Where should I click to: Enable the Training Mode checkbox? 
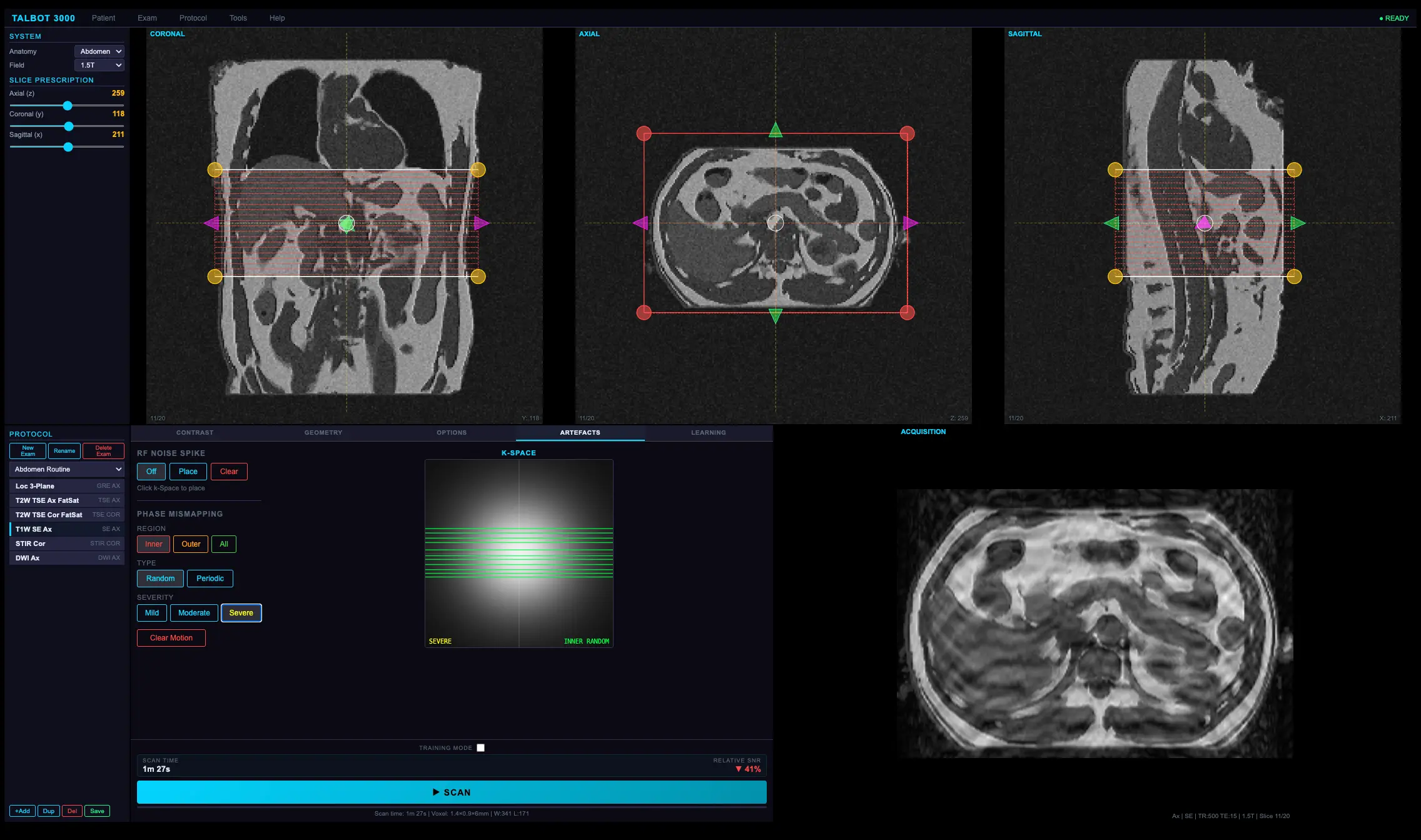point(480,748)
